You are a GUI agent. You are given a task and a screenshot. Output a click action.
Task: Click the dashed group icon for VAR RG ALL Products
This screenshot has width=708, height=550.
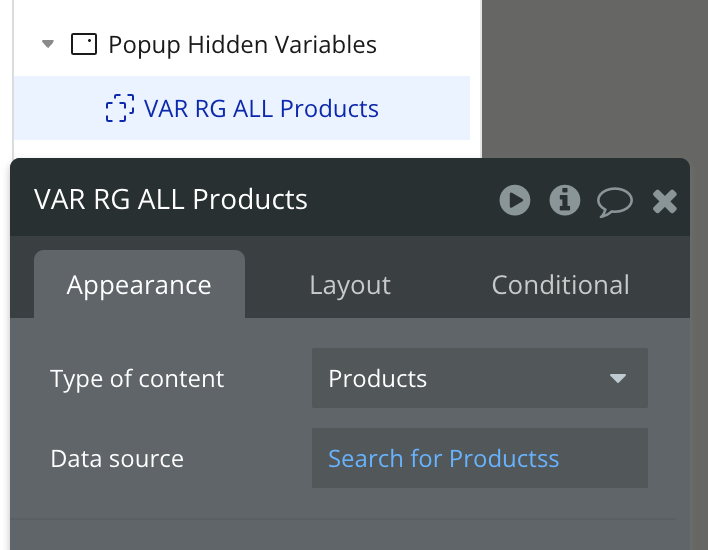point(120,108)
